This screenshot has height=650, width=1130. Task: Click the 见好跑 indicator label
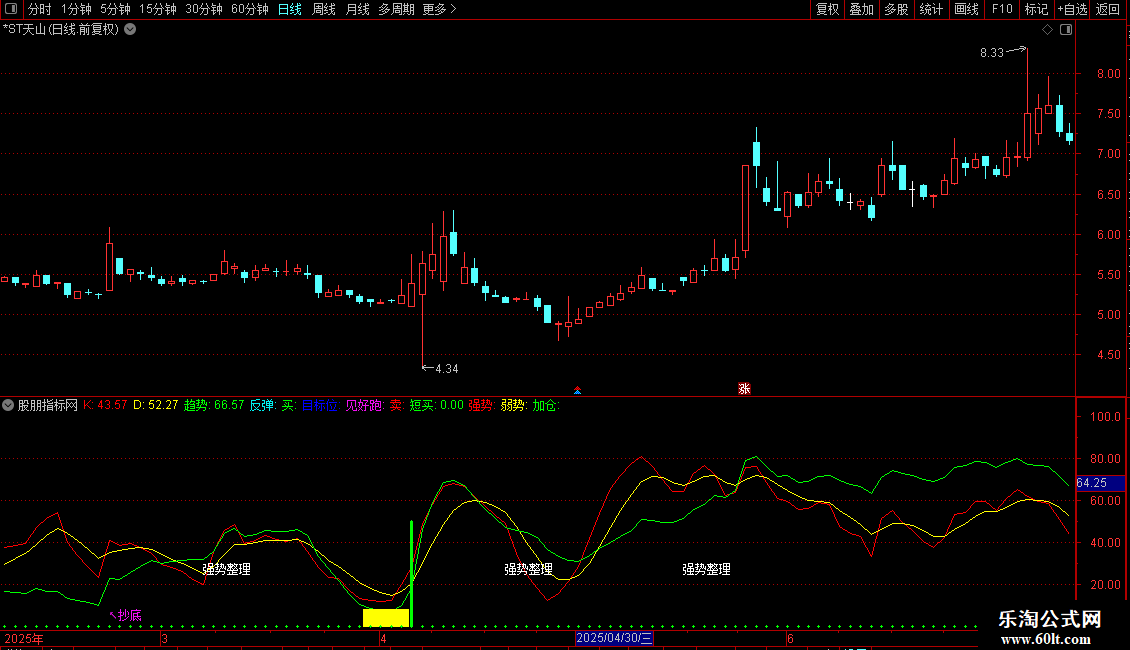(x=365, y=405)
